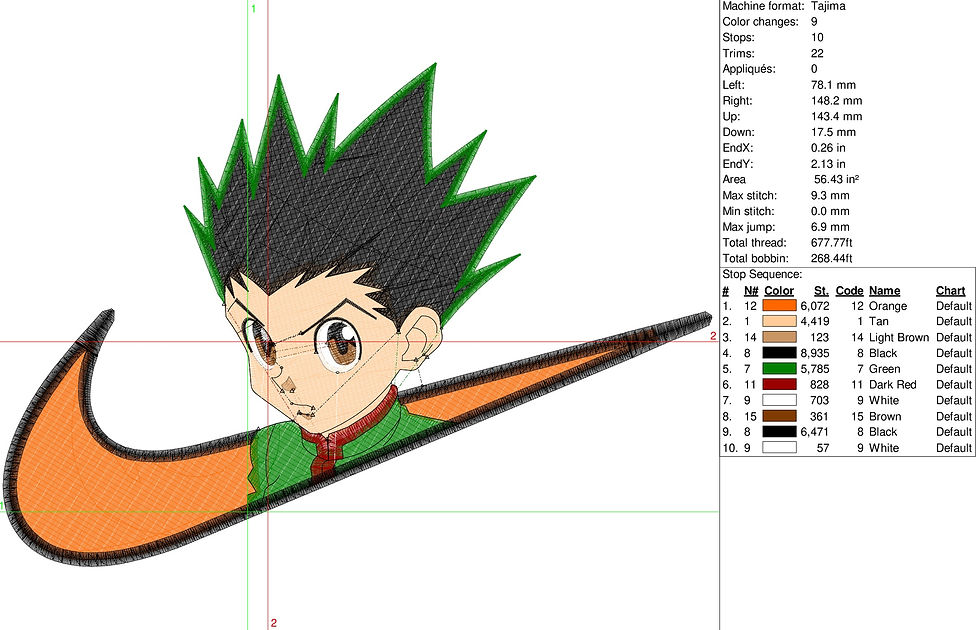Click the 'Tajima' machine format value
Image resolution: width=980 pixels, height=630 pixels.
(828, 6)
